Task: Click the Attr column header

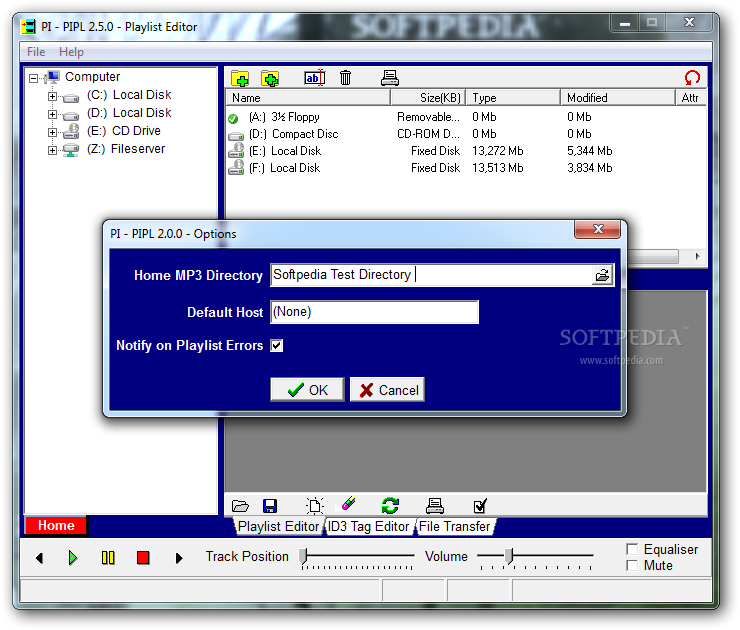Action: coord(691,98)
